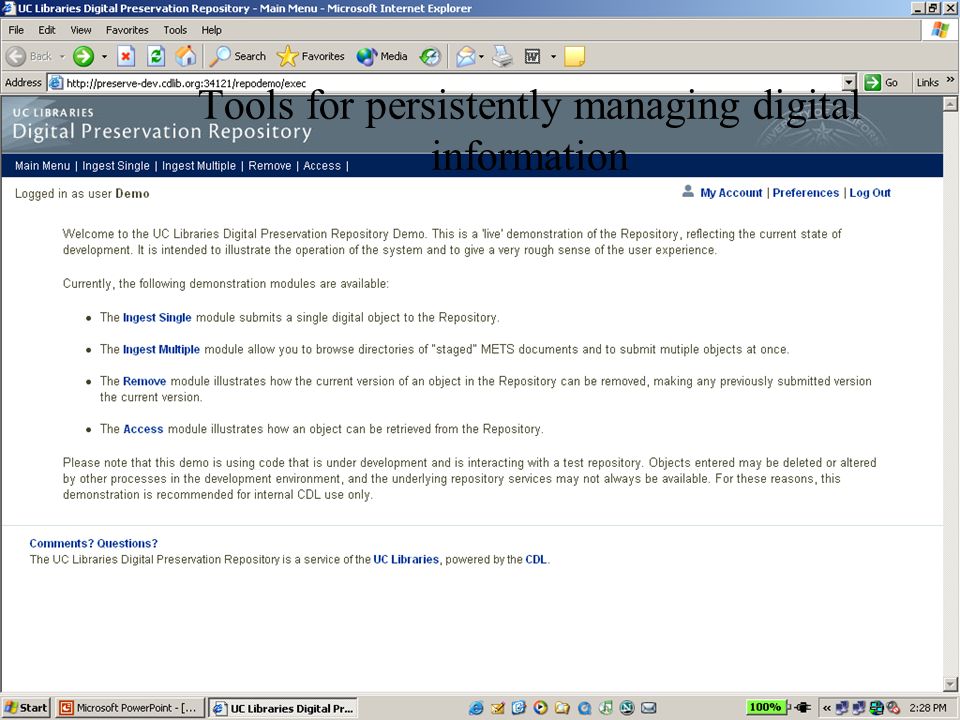
Task: Click the scrollbar down arrow
Action: (x=950, y=684)
